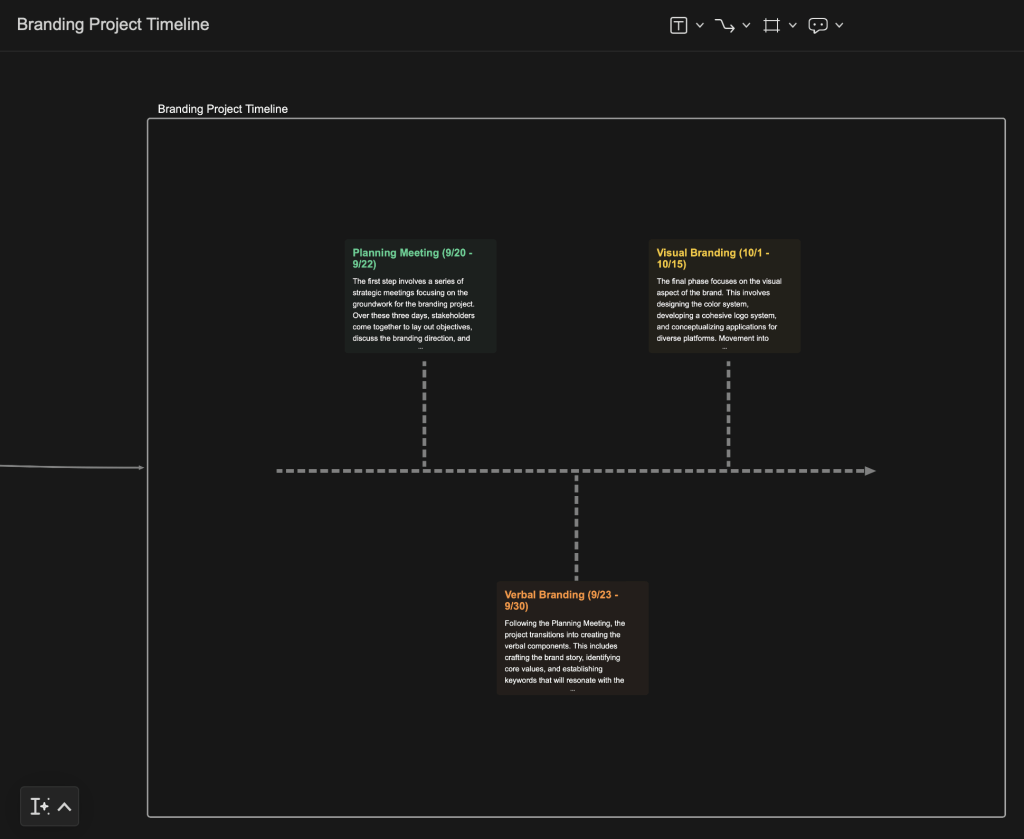Select the Visual Branding (10/1 - 10/15) heading
The image size is (1024, 839).
click(713, 259)
